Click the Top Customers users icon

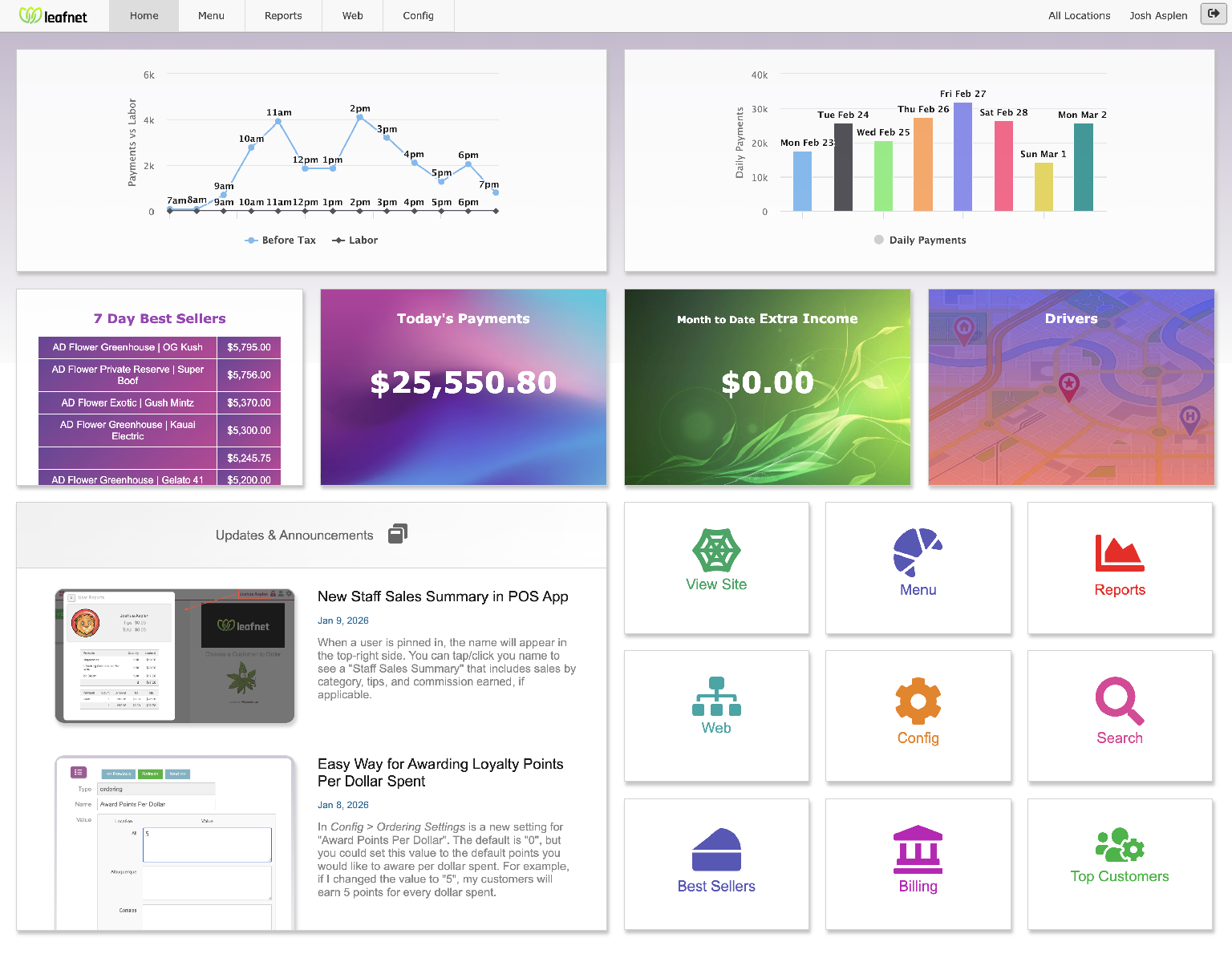click(x=1120, y=846)
